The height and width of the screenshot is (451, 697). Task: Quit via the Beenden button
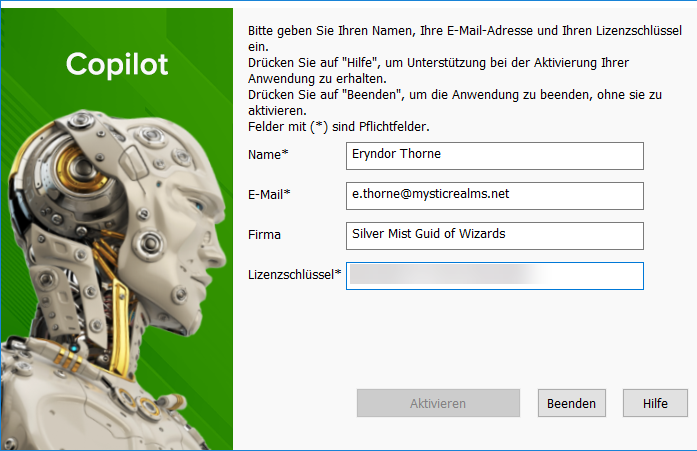[x=572, y=403]
